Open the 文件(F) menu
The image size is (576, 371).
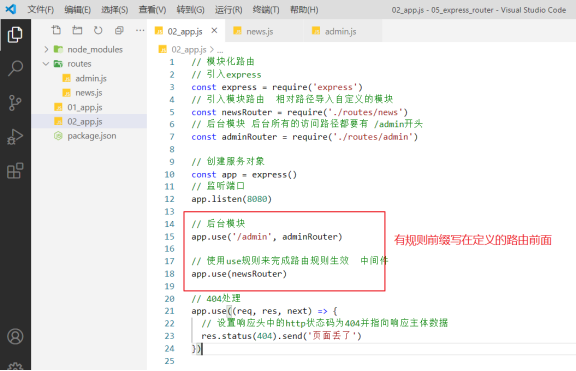[40, 10]
